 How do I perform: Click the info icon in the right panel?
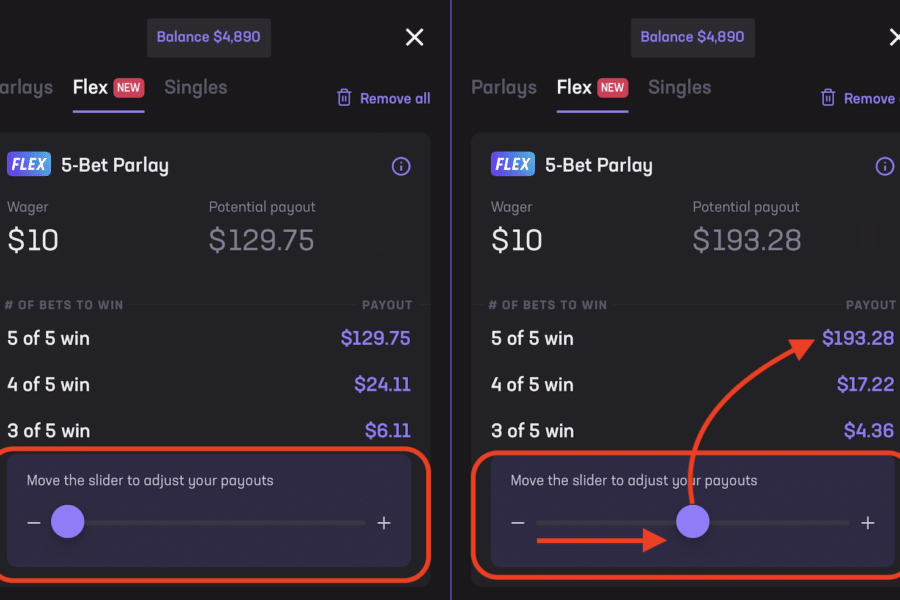pos(884,166)
